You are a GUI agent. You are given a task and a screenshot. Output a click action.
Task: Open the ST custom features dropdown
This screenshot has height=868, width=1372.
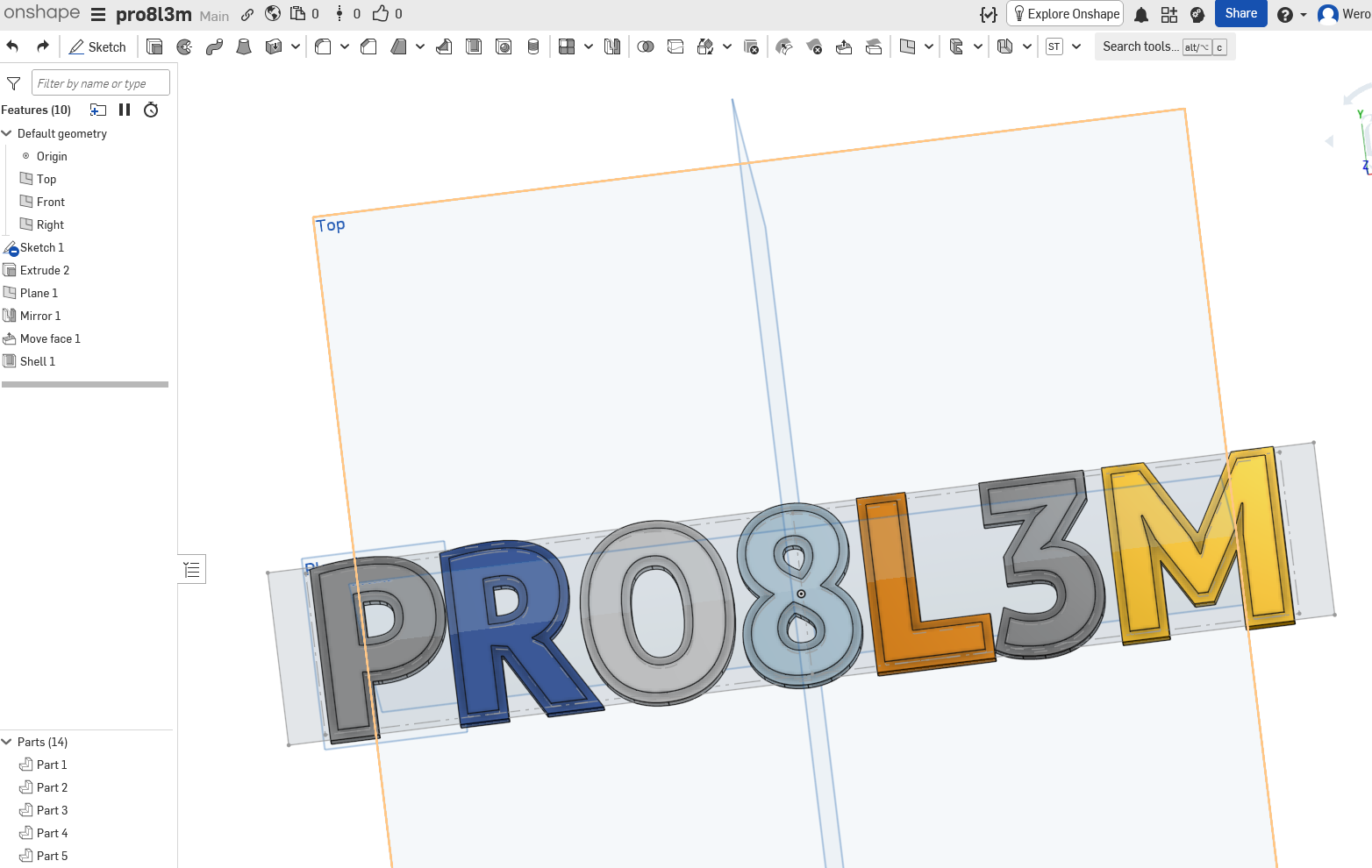1076,46
